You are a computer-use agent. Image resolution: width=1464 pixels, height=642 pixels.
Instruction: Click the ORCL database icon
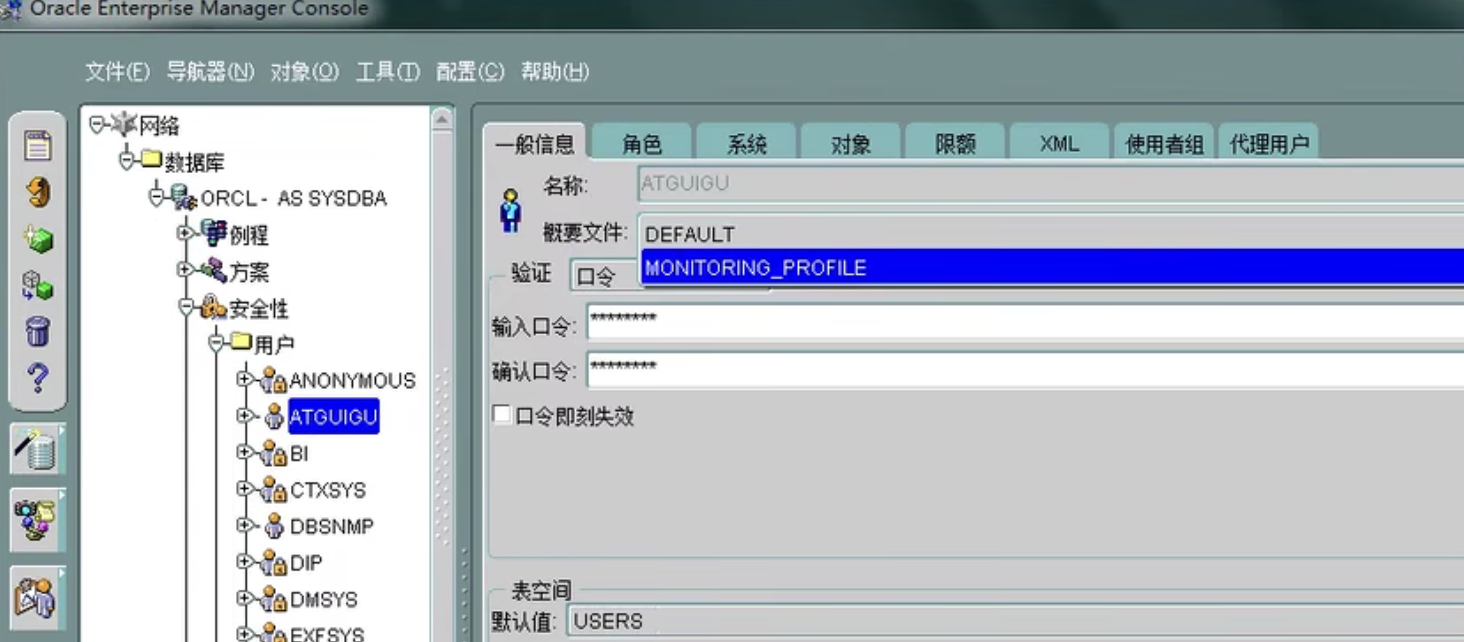pyautogui.click(x=183, y=197)
